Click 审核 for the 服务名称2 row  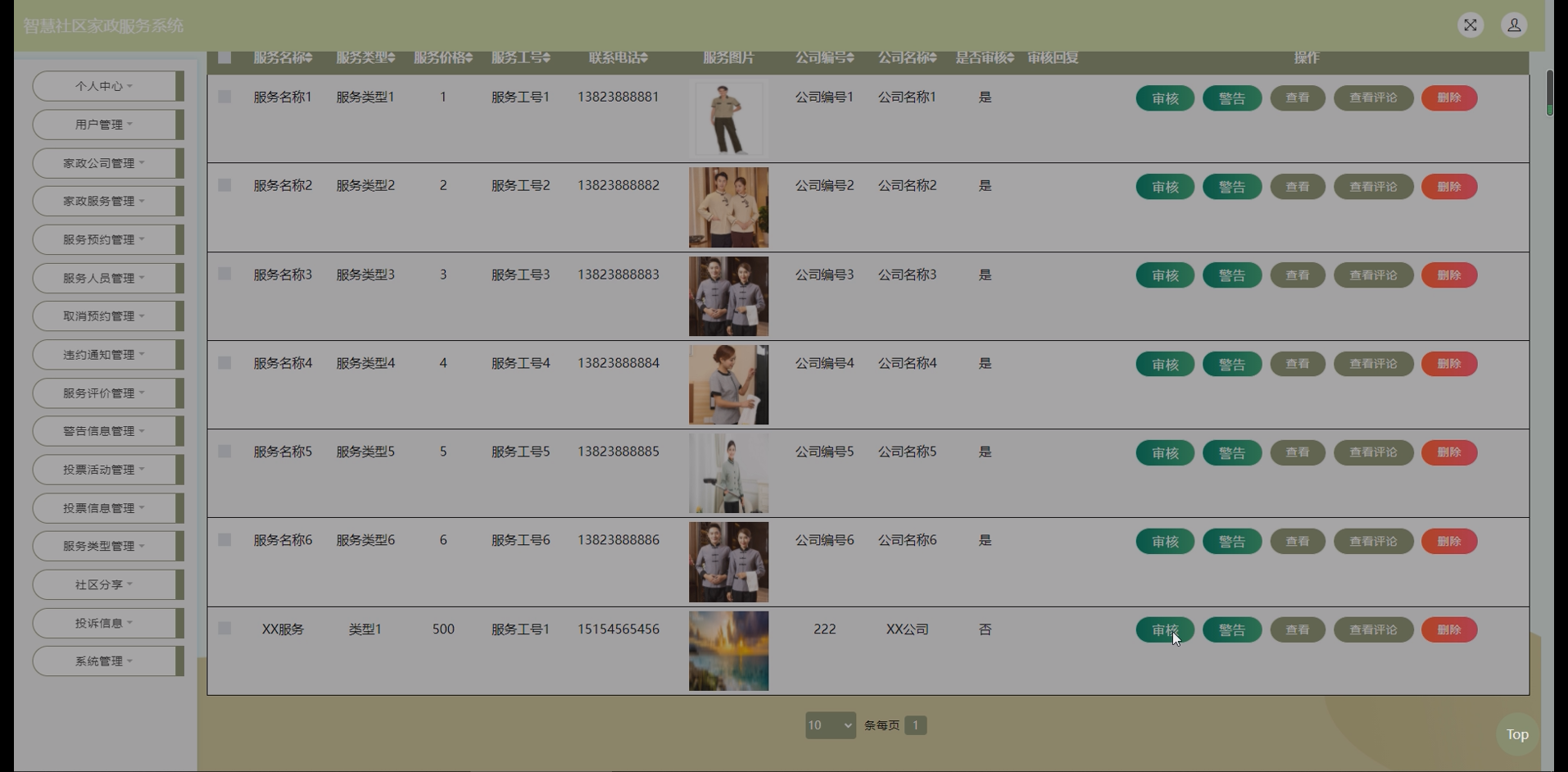1165,187
